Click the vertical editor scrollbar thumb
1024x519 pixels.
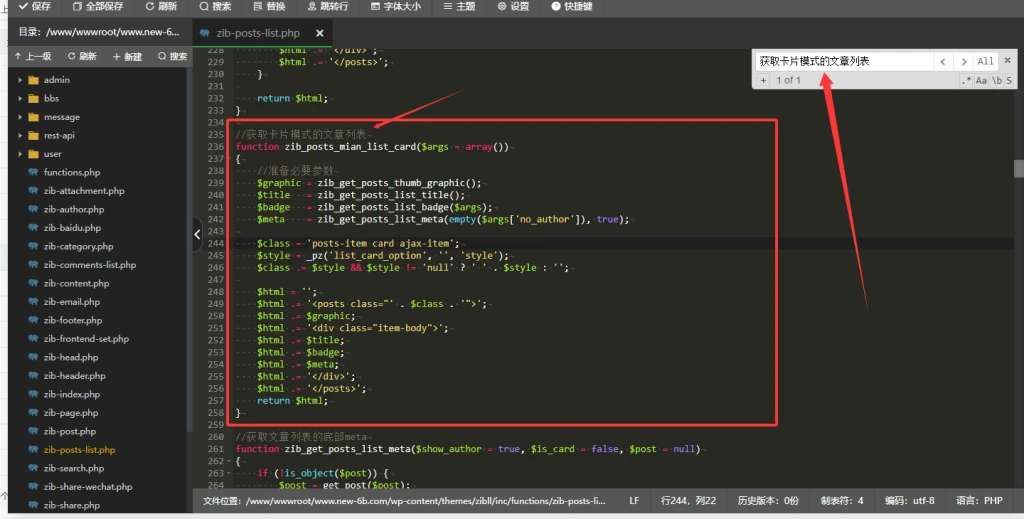coord(1018,168)
